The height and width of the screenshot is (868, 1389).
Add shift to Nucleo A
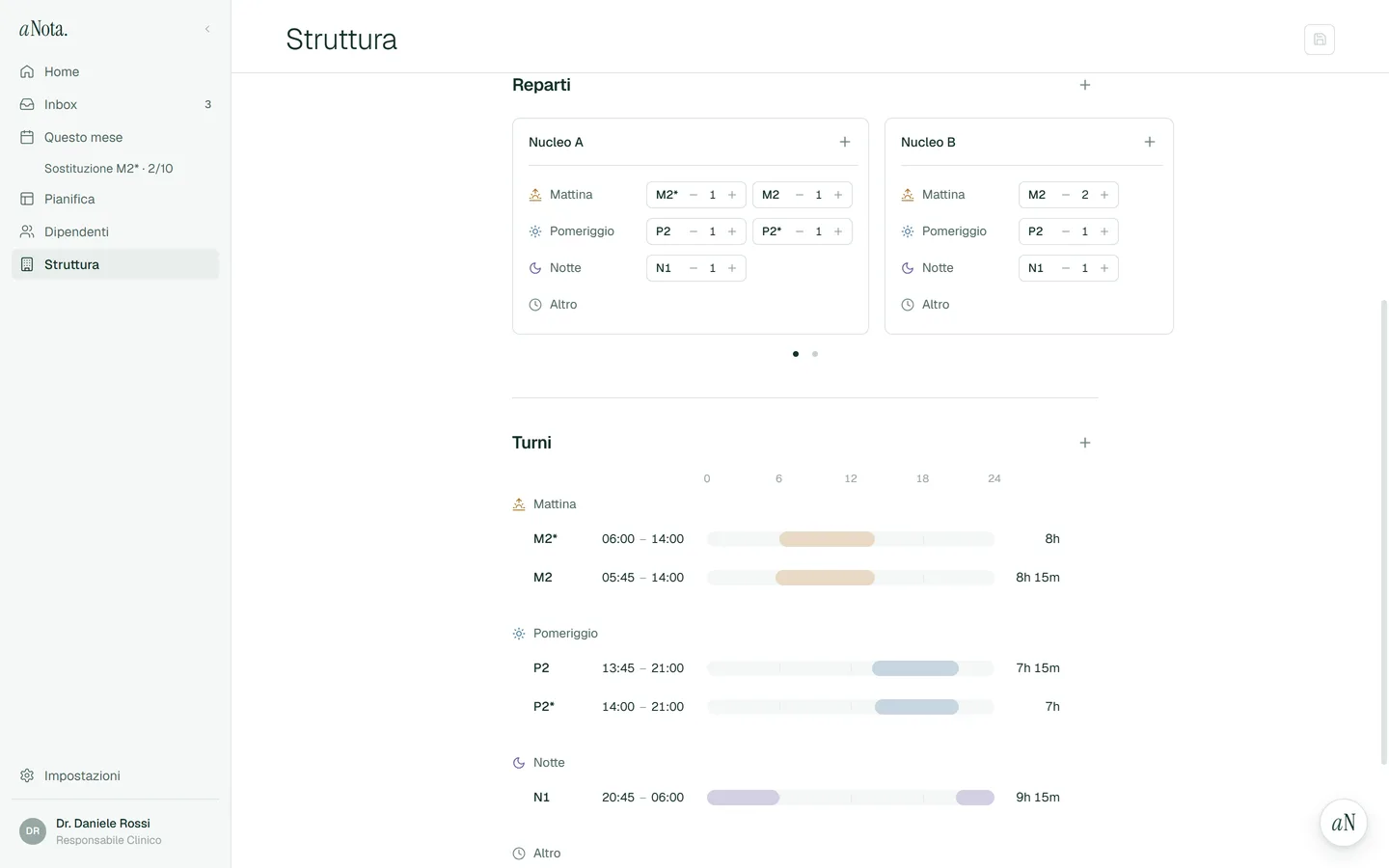pos(845,142)
